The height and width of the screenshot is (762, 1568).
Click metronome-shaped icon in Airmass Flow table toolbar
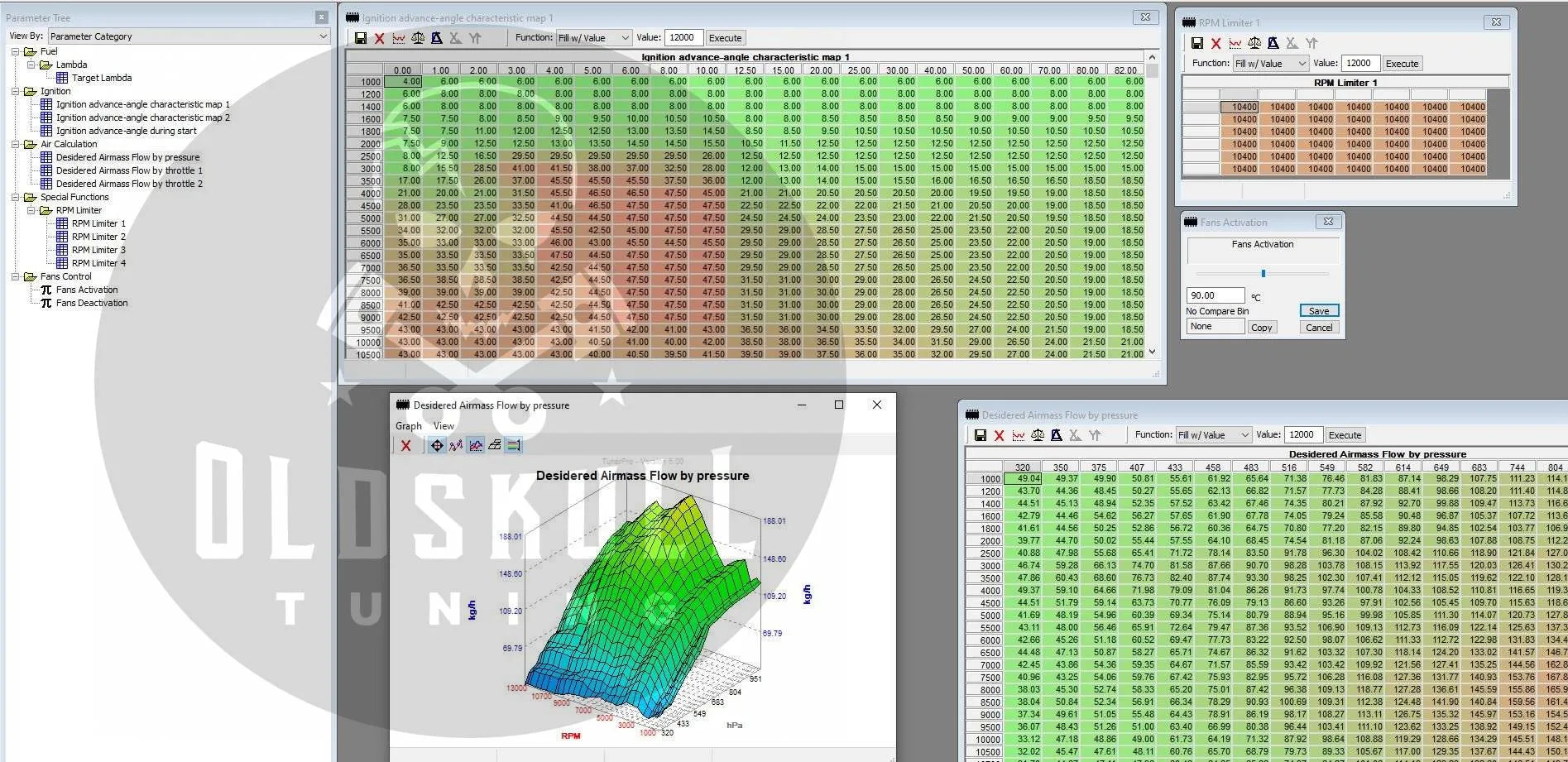(1056, 435)
